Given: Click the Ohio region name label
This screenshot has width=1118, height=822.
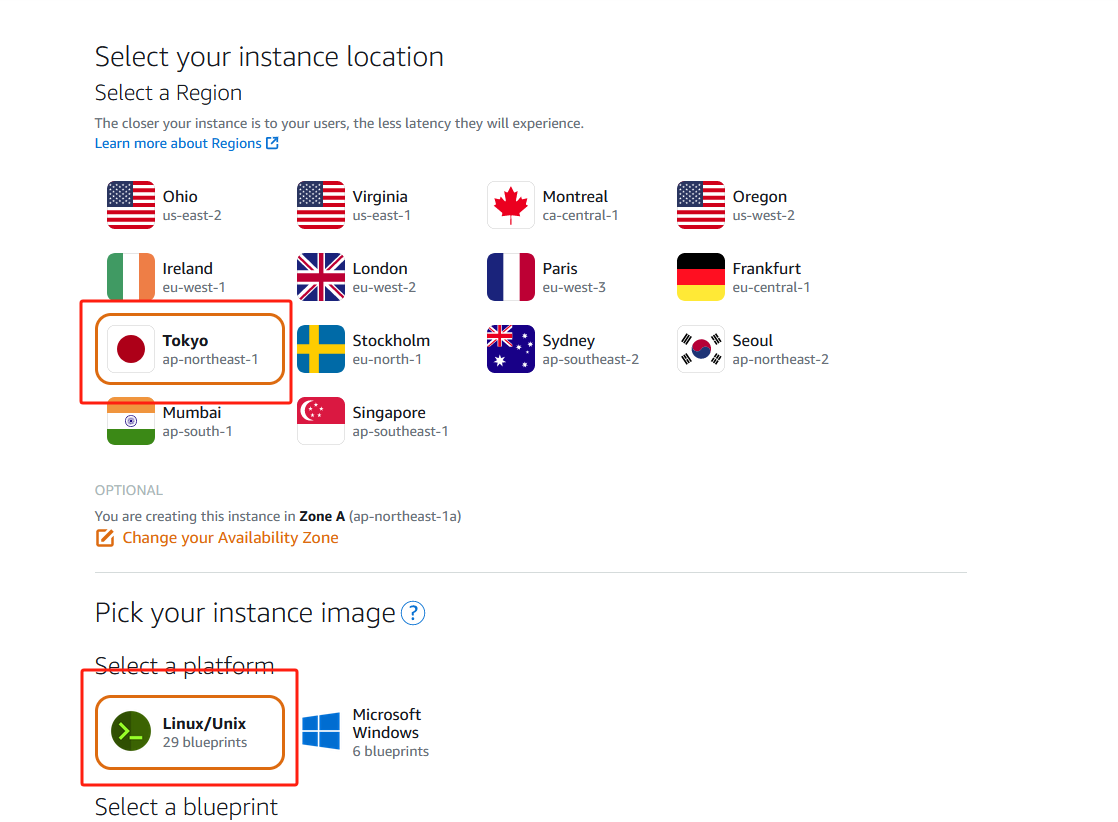Looking at the screenshot, I should pos(180,196).
